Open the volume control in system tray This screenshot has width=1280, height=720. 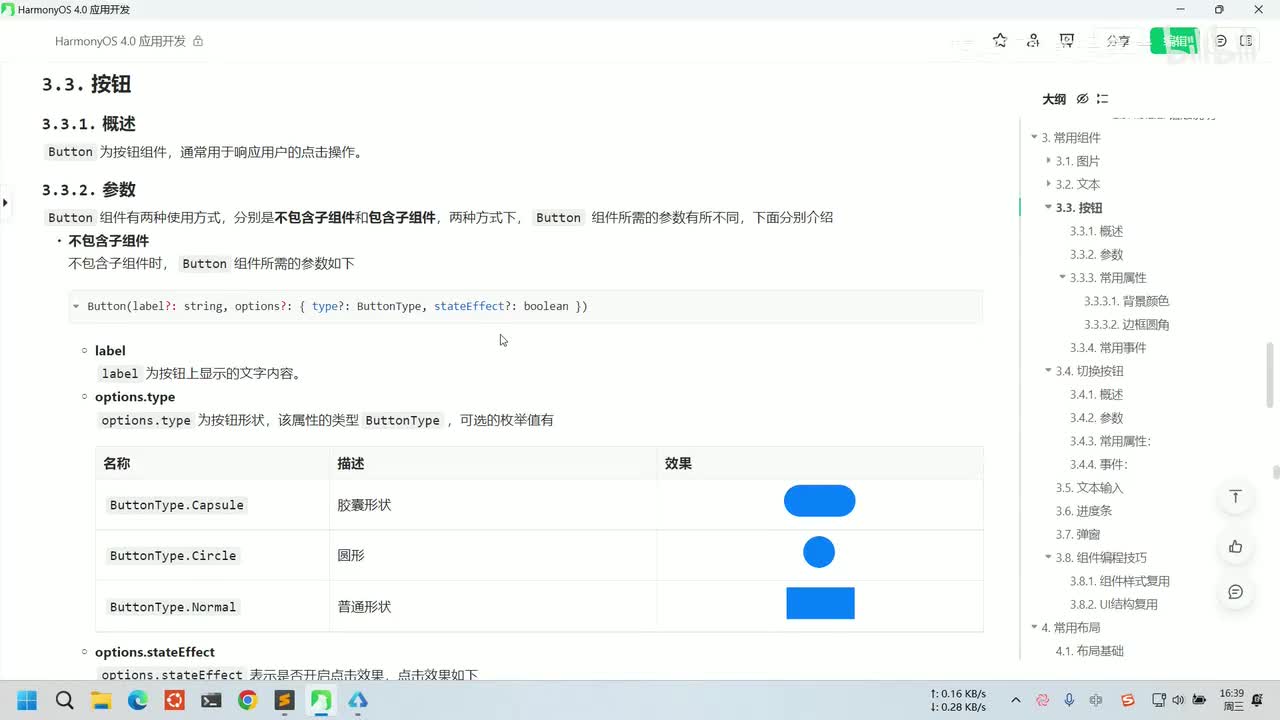1178,700
